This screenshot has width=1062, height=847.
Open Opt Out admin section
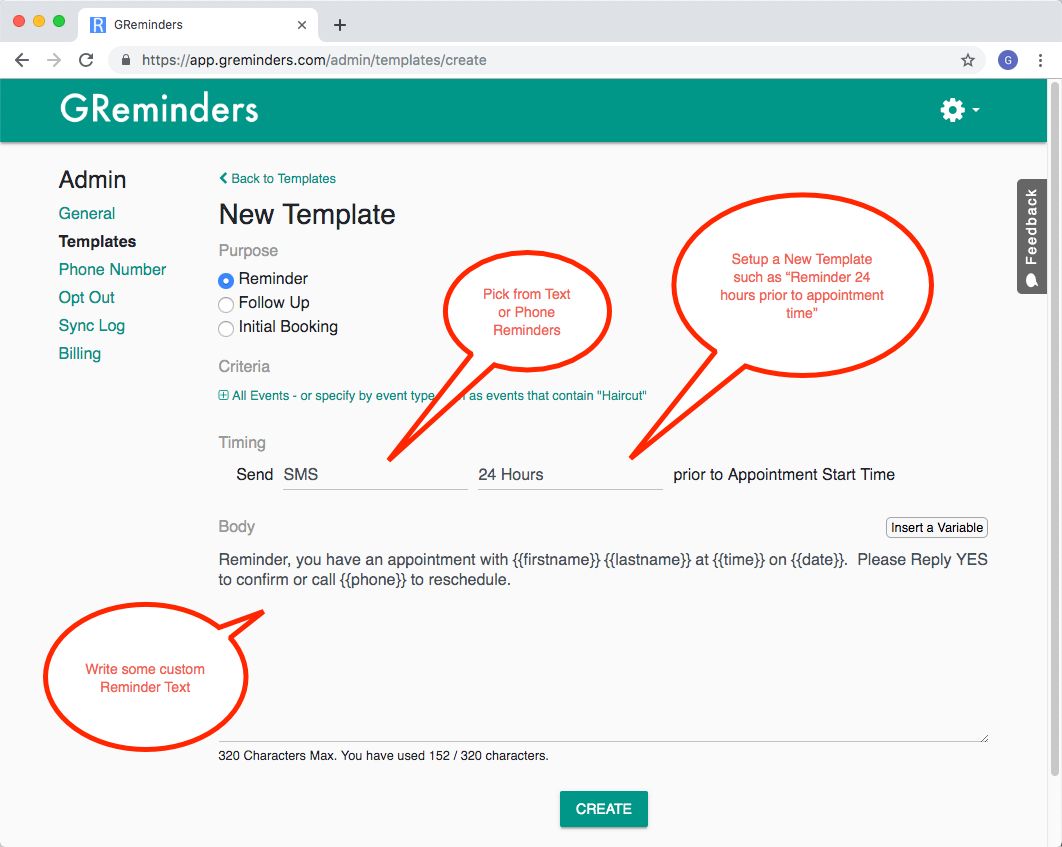(87, 298)
